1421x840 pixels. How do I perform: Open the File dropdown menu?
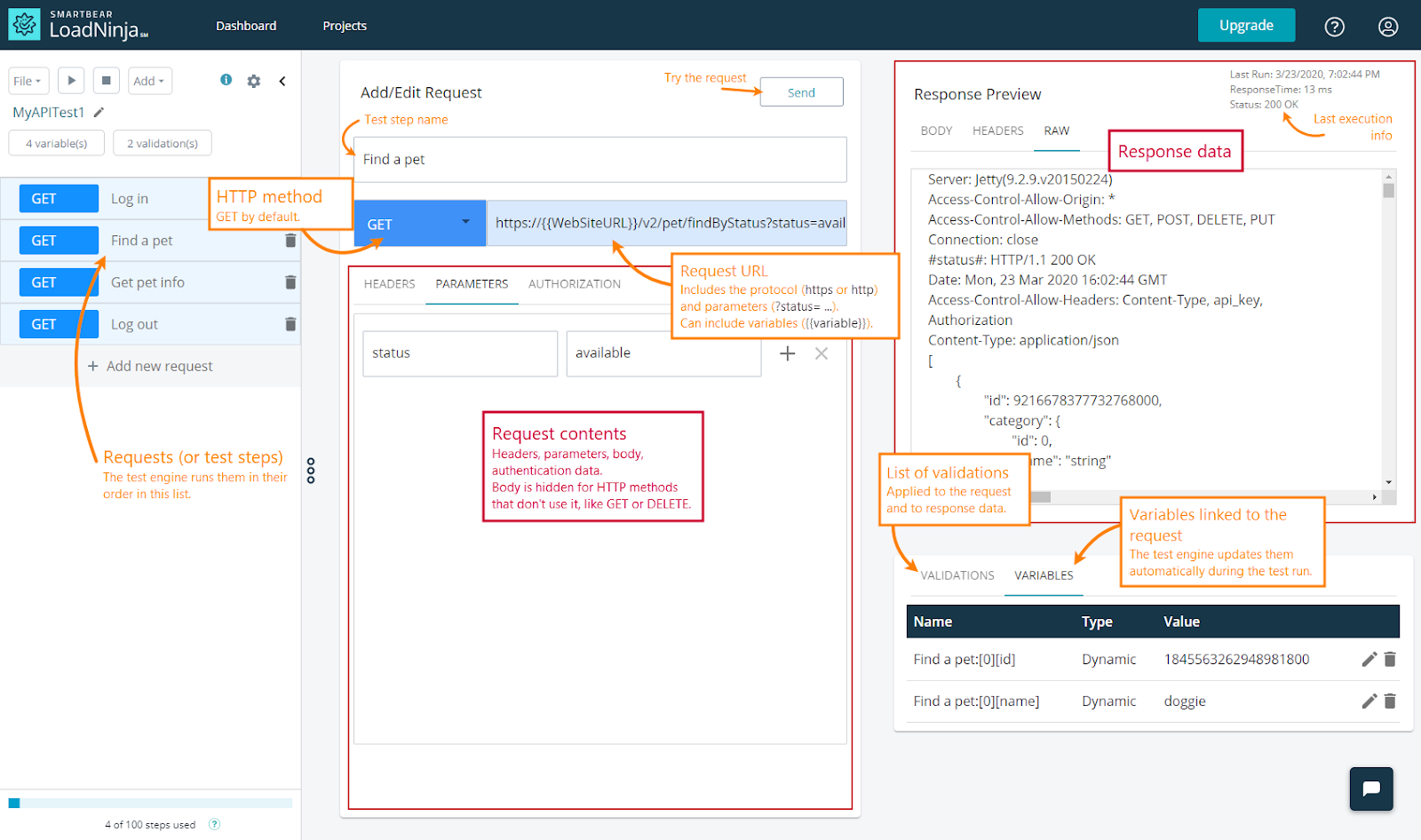(x=28, y=81)
